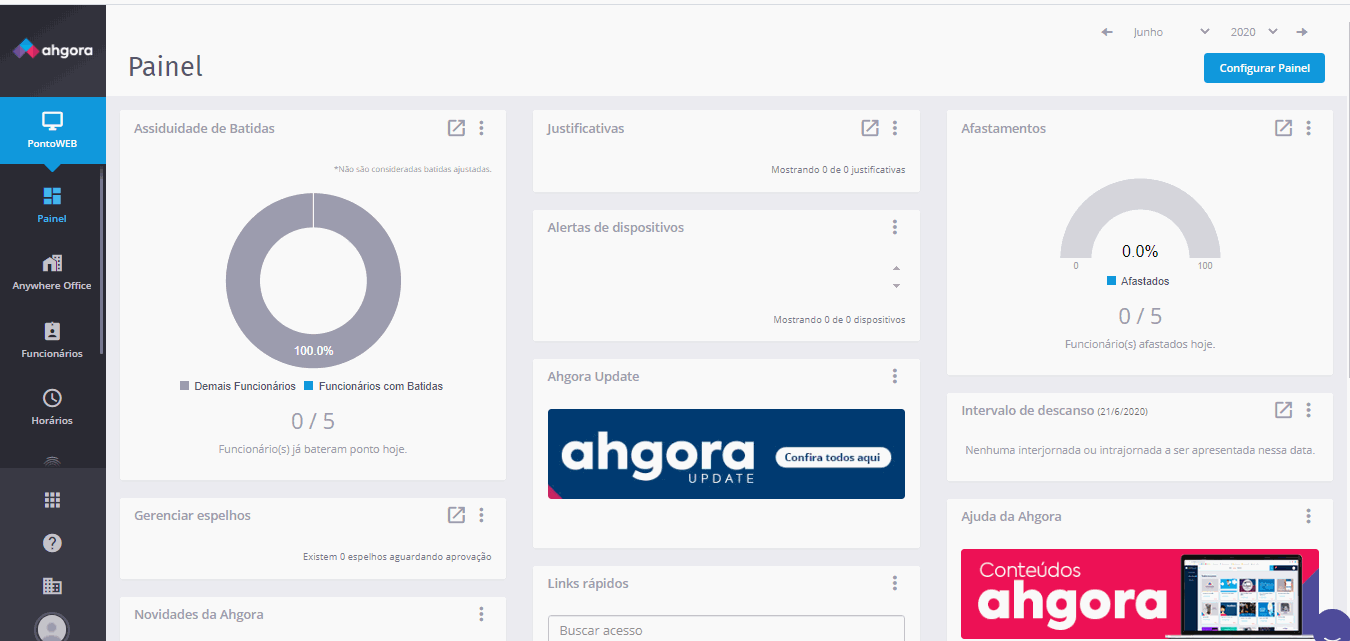Viewport: 1350px width, 641px height.
Task: Click the help question mark icon
Action: coord(53,543)
